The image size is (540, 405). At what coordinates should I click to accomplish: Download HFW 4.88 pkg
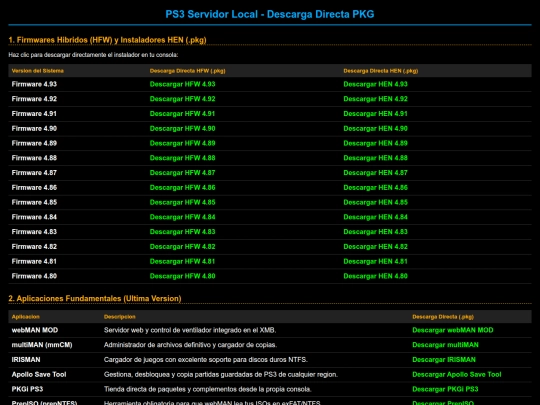(183, 158)
